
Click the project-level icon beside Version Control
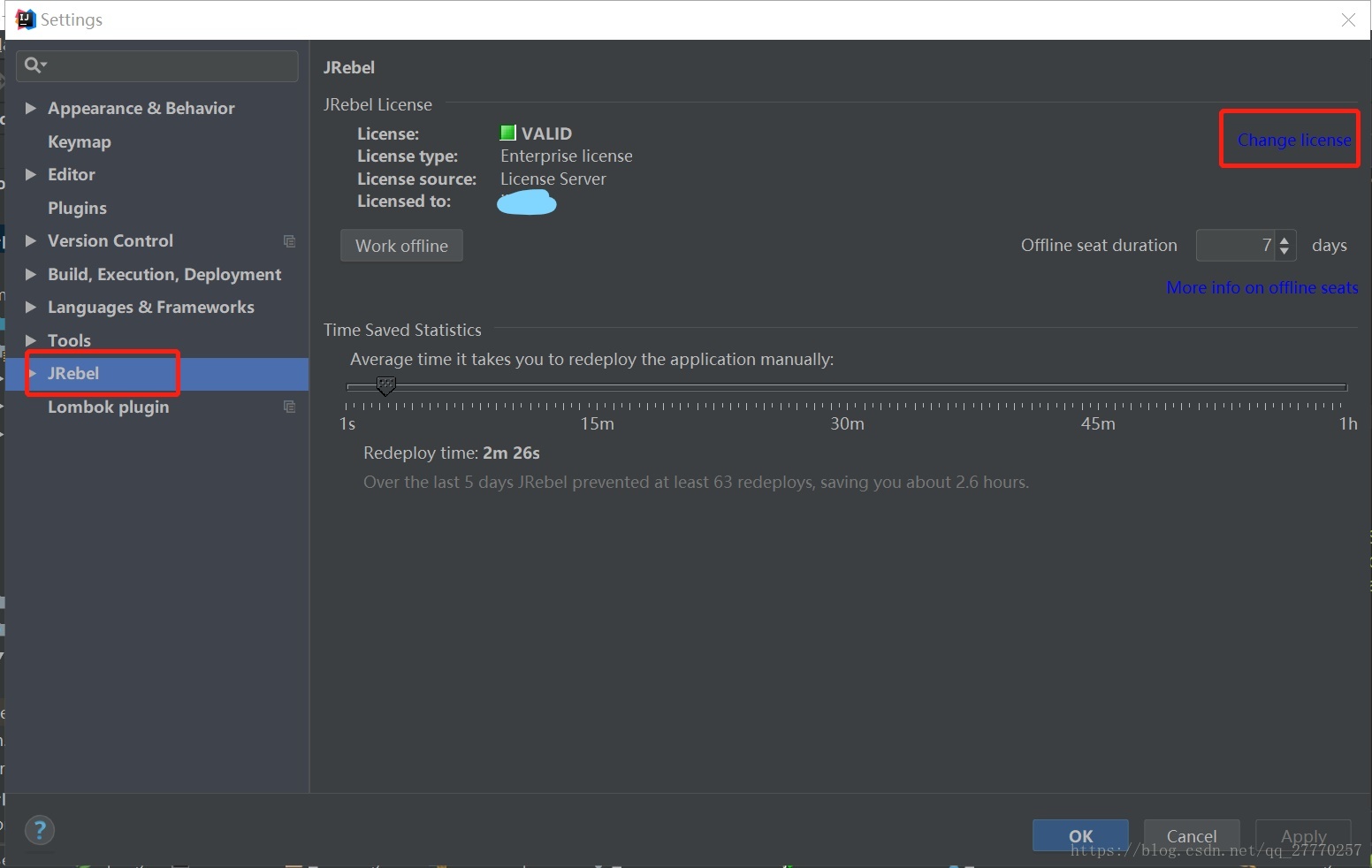(x=289, y=241)
